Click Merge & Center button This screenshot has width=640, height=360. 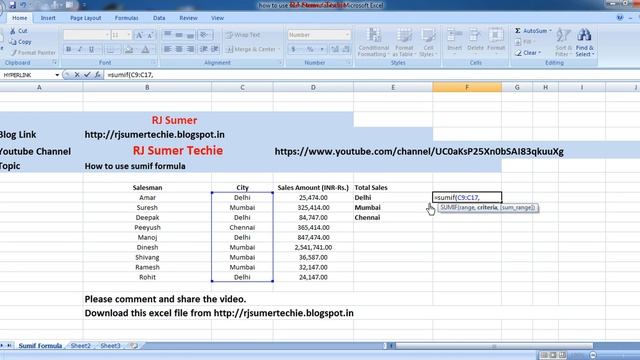point(253,49)
